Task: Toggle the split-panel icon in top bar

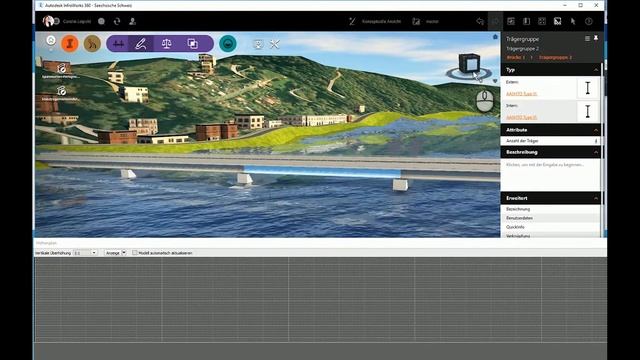Action: tap(527, 21)
